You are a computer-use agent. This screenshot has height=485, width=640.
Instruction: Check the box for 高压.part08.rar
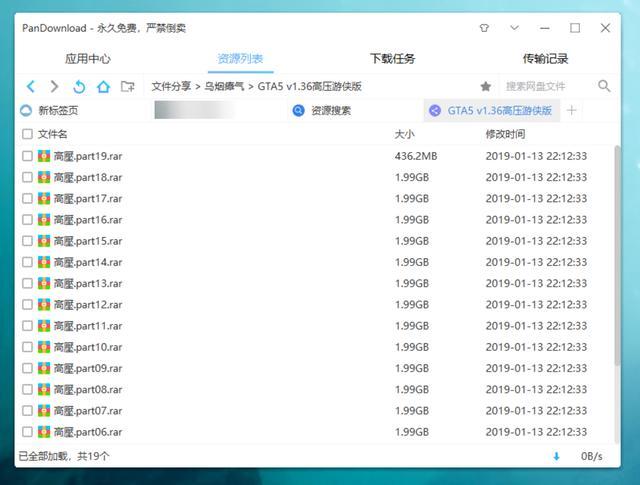(x=27, y=389)
